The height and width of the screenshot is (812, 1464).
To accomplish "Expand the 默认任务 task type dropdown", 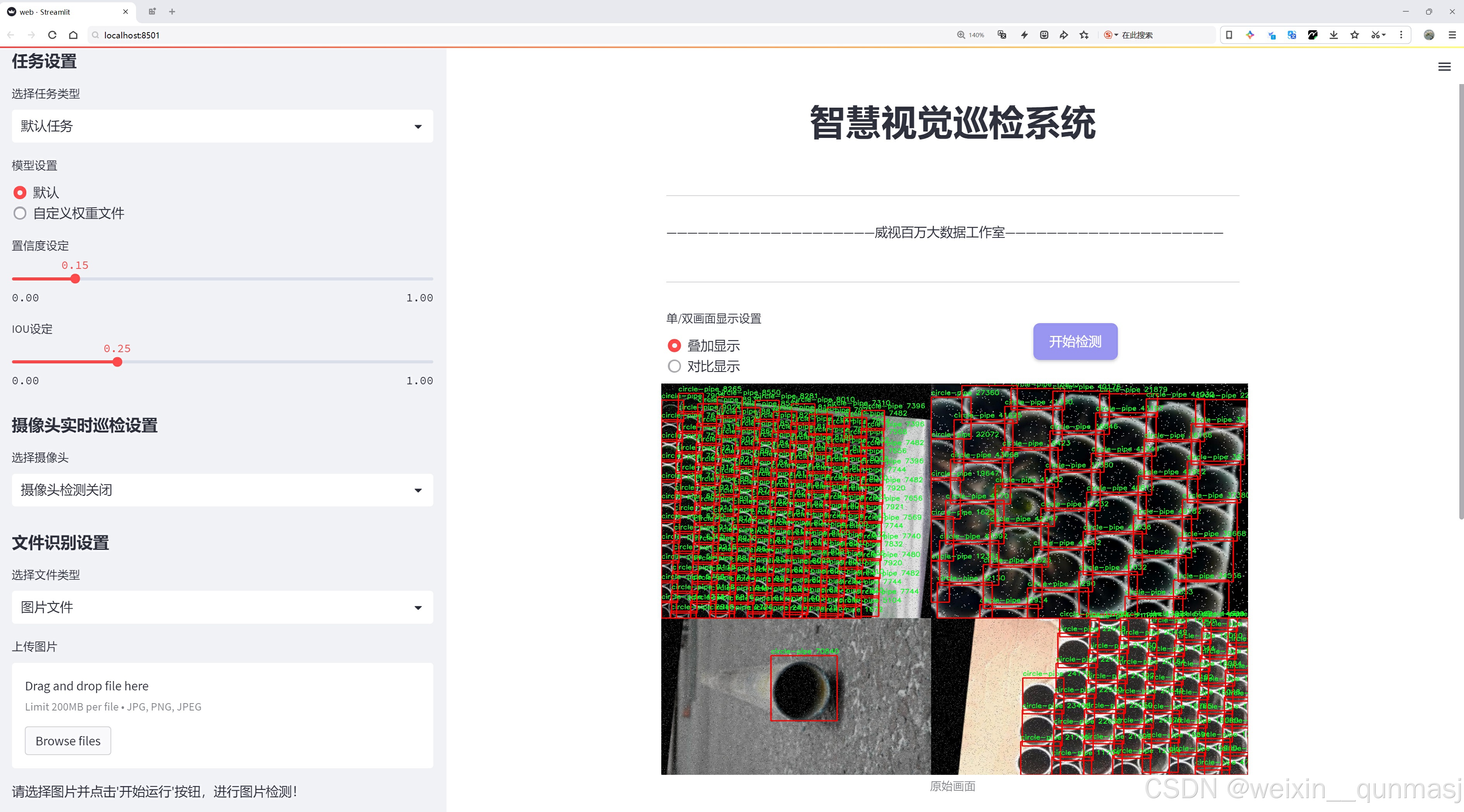I will tap(222, 126).
